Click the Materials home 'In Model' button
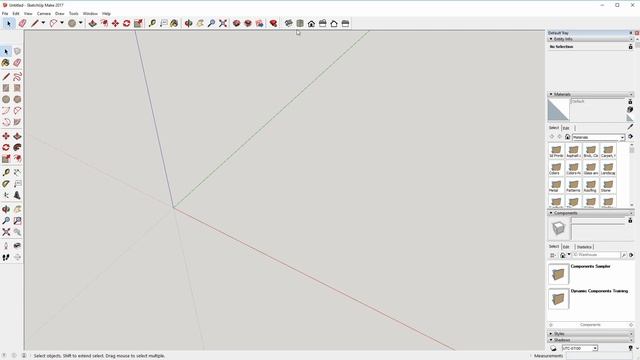 pyautogui.click(x=567, y=137)
